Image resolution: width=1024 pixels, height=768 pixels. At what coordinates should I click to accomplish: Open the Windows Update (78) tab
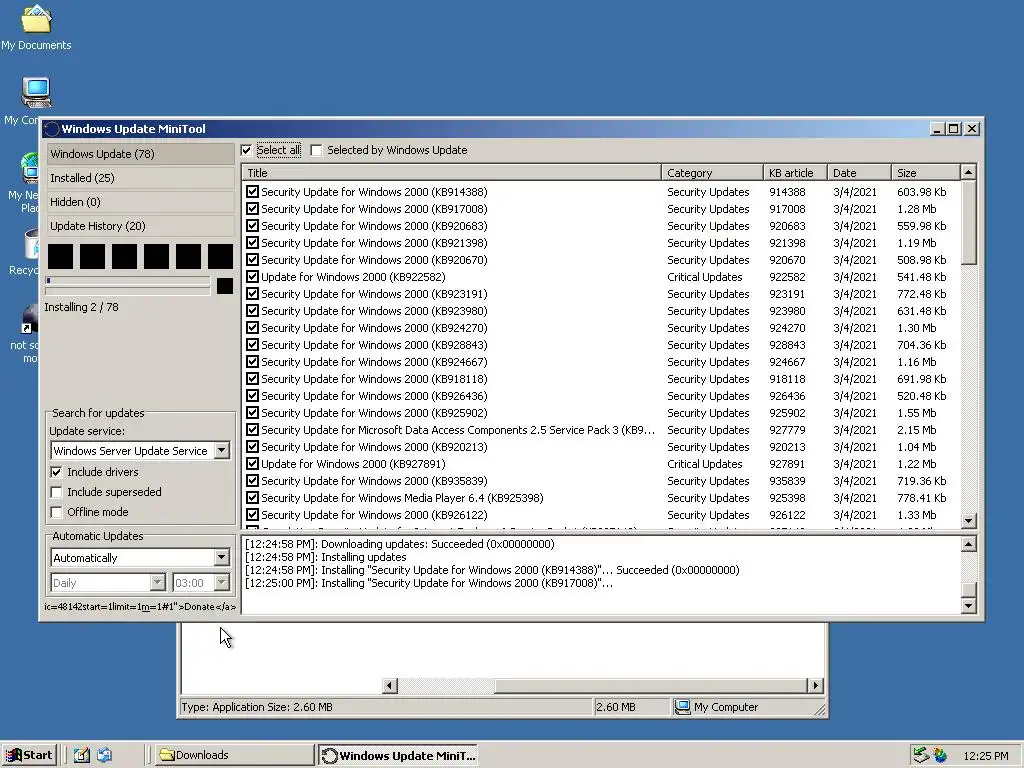pos(140,154)
